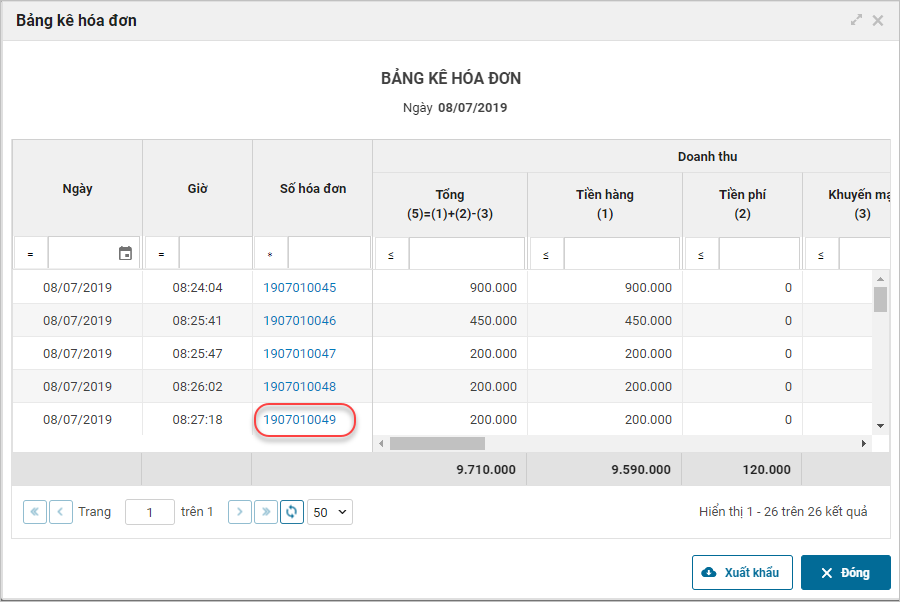
Task: Go to the previous page arrow
Action: pos(61,511)
